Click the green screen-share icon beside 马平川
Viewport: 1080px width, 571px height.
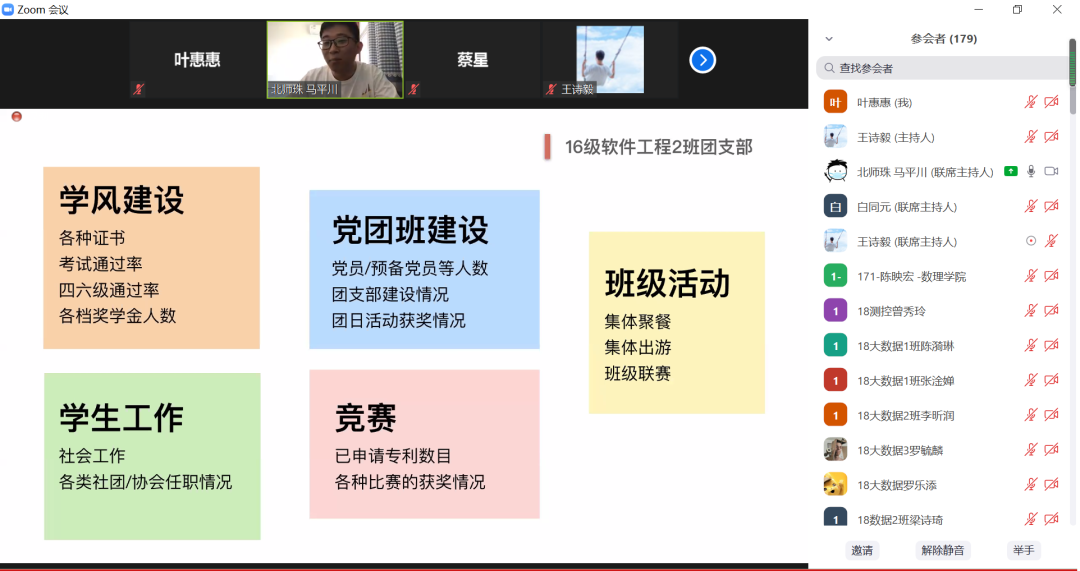(x=1011, y=172)
